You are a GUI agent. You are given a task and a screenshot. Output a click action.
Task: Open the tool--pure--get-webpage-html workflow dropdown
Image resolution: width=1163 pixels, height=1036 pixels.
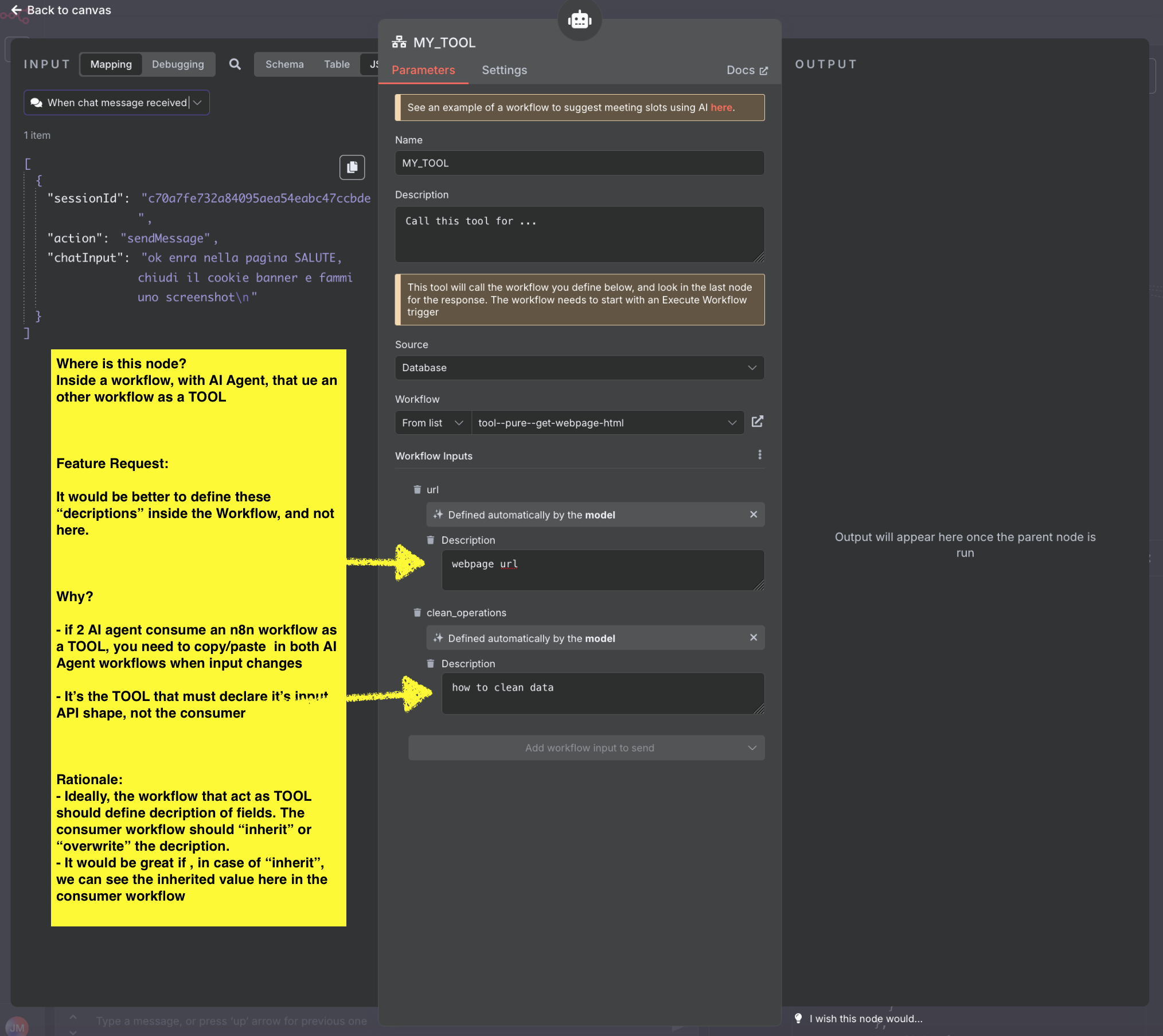607,422
